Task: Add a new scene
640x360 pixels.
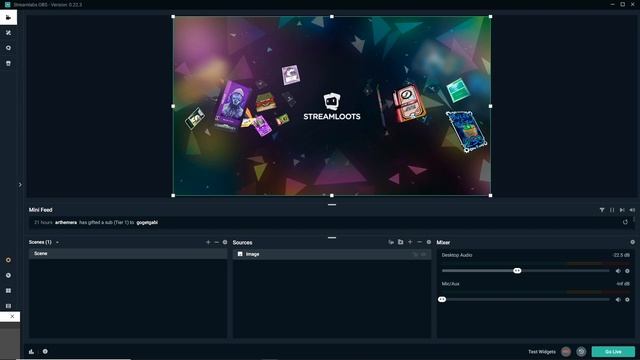Action: coord(208,242)
